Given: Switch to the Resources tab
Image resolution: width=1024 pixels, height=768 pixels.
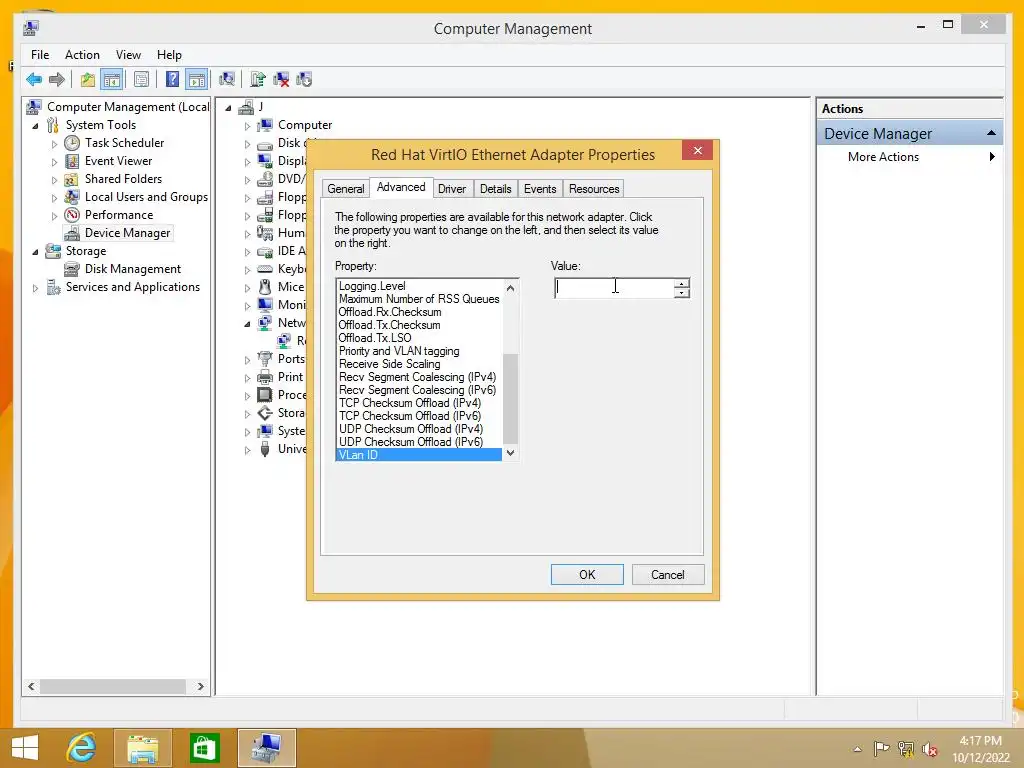Looking at the screenshot, I should [594, 189].
